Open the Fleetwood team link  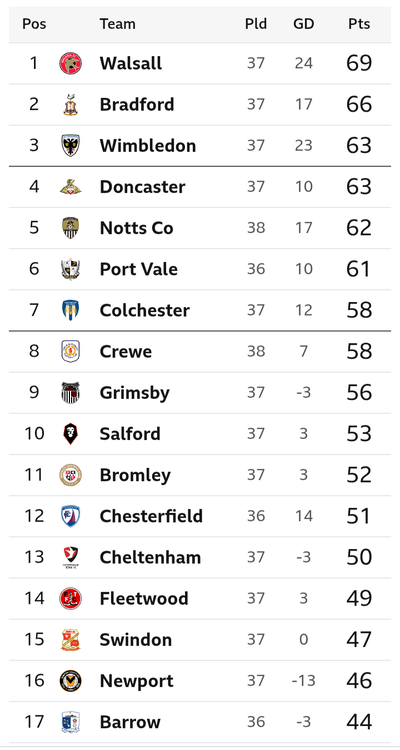tap(144, 598)
